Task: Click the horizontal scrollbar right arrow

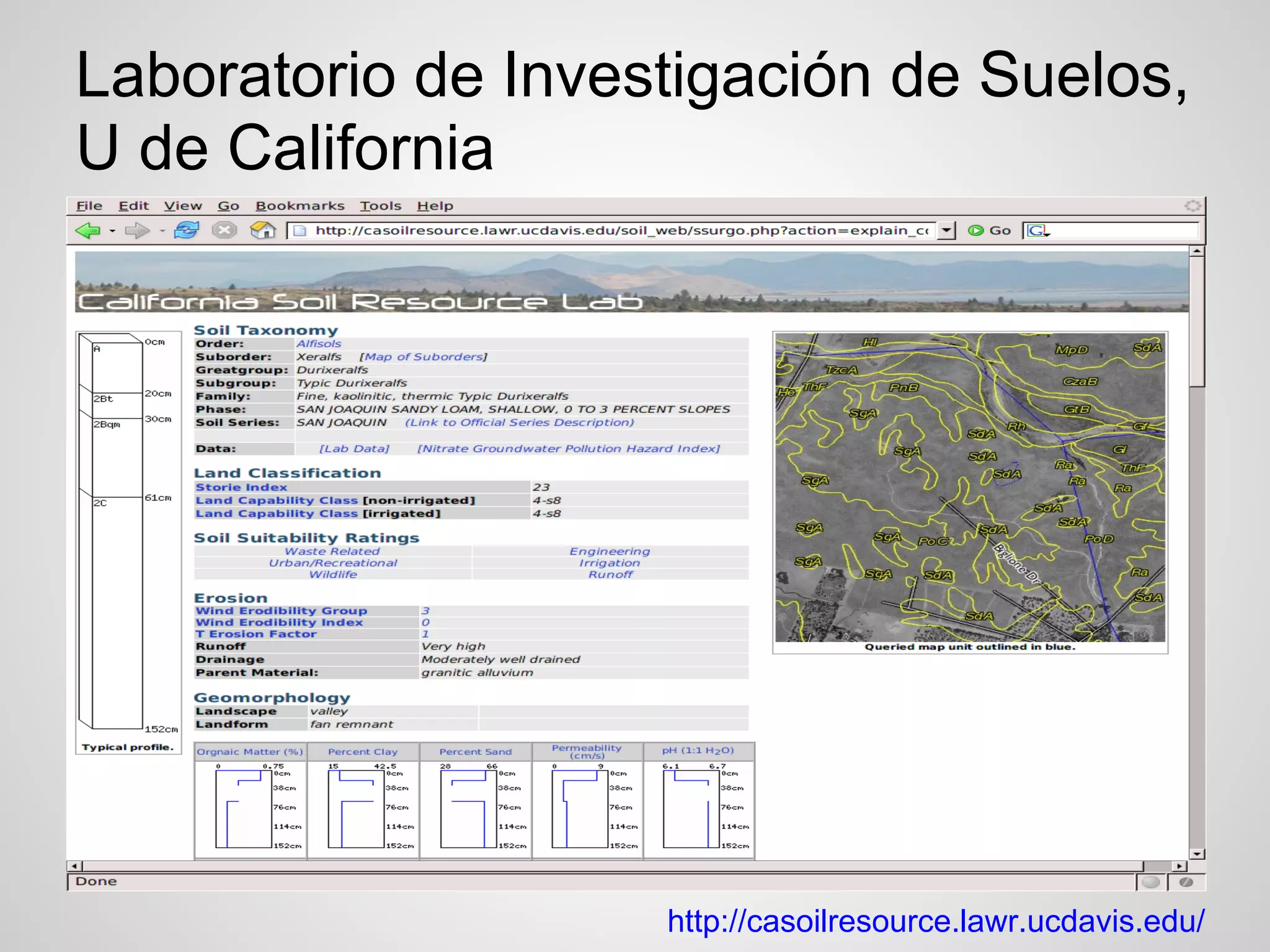Action: 1179,866
